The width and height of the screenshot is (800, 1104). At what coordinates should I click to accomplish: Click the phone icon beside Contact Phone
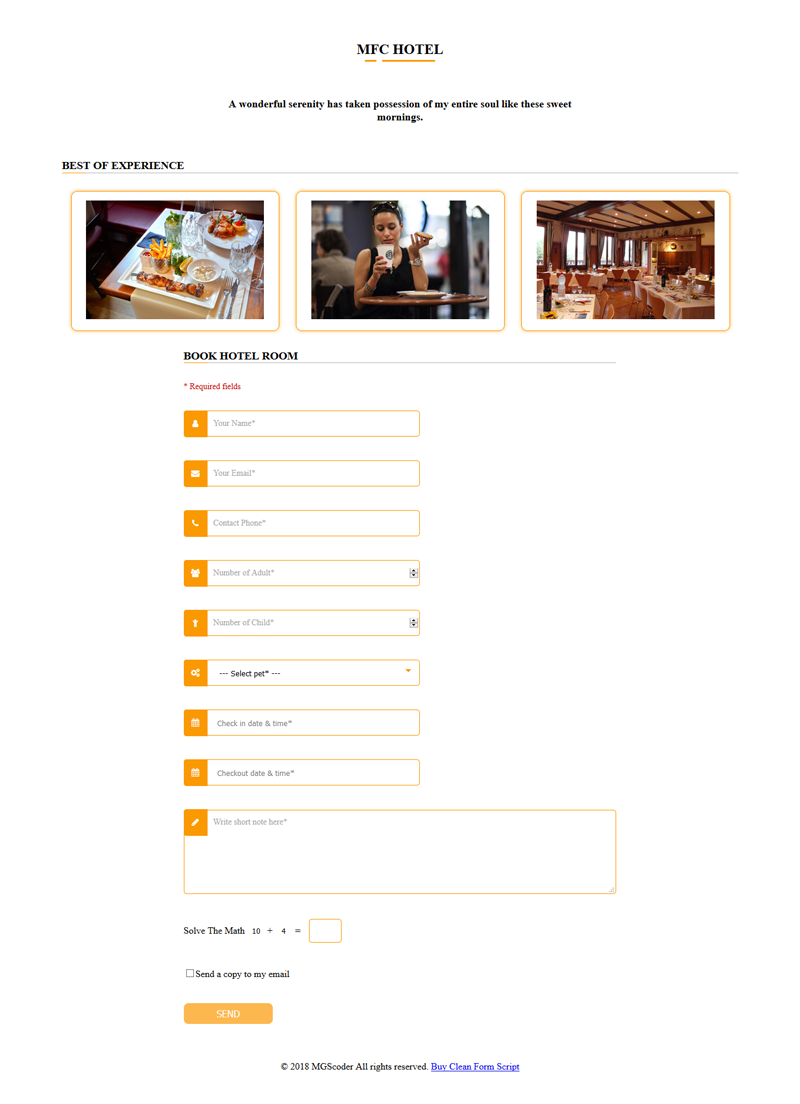tap(195, 524)
